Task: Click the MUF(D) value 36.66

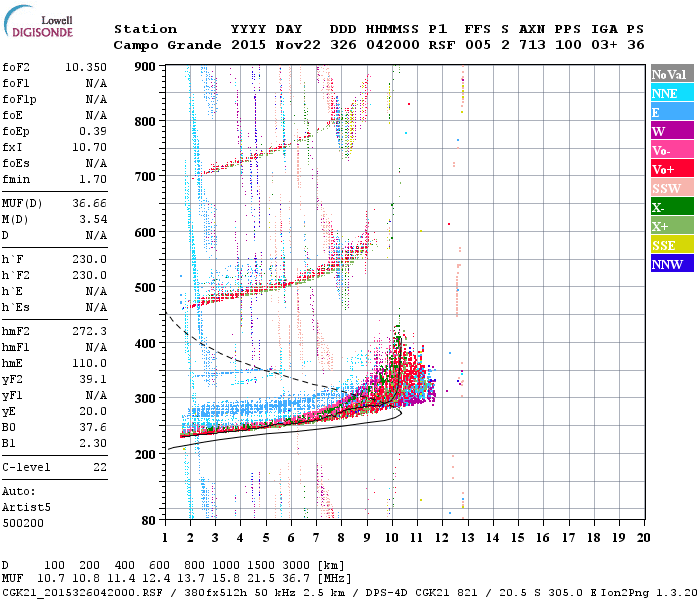Action: pyautogui.click(x=89, y=204)
